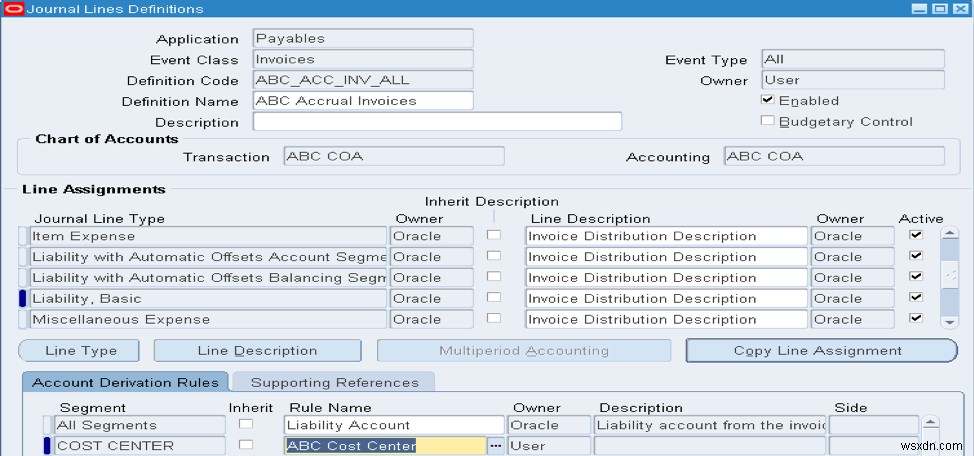Toggle Active checkbox for Miscellaneous Expense row
This screenshot has height=456, width=974.
(915, 318)
